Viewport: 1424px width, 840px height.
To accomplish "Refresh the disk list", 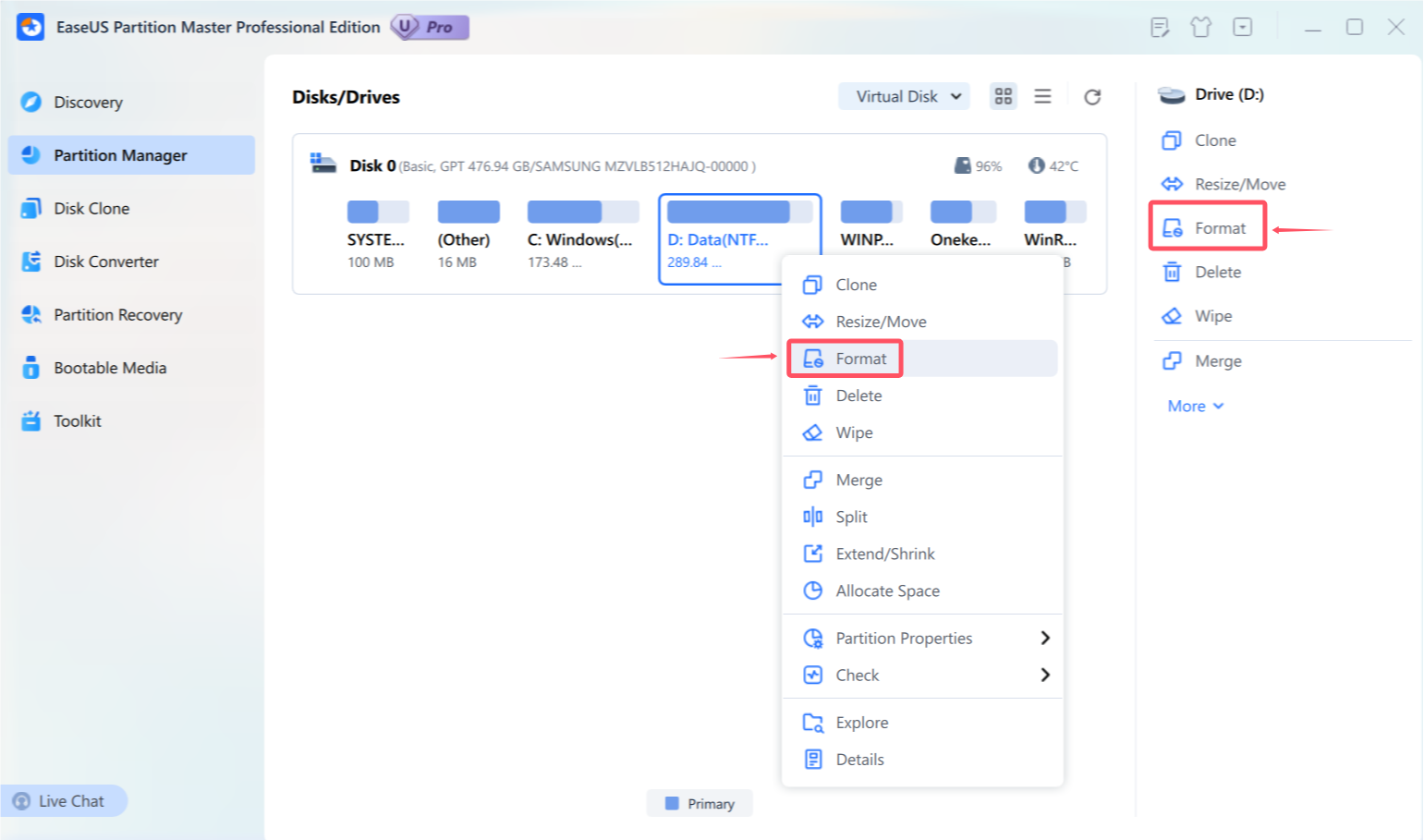I will click(1092, 97).
